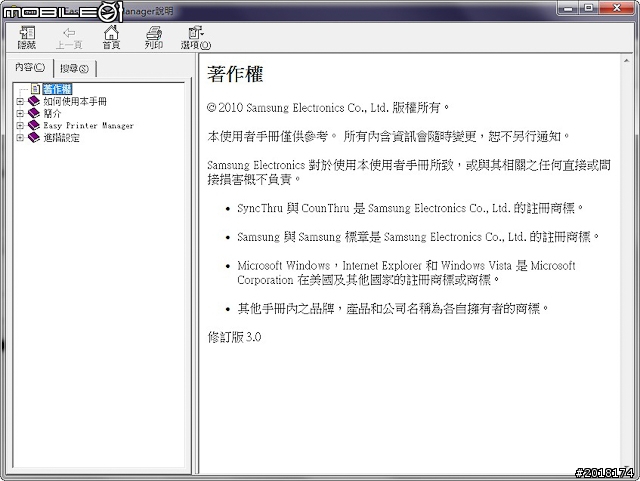Expand the 如何使用本手冊 tree node
The width and height of the screenshot is (640, 481).
(20, 101)
